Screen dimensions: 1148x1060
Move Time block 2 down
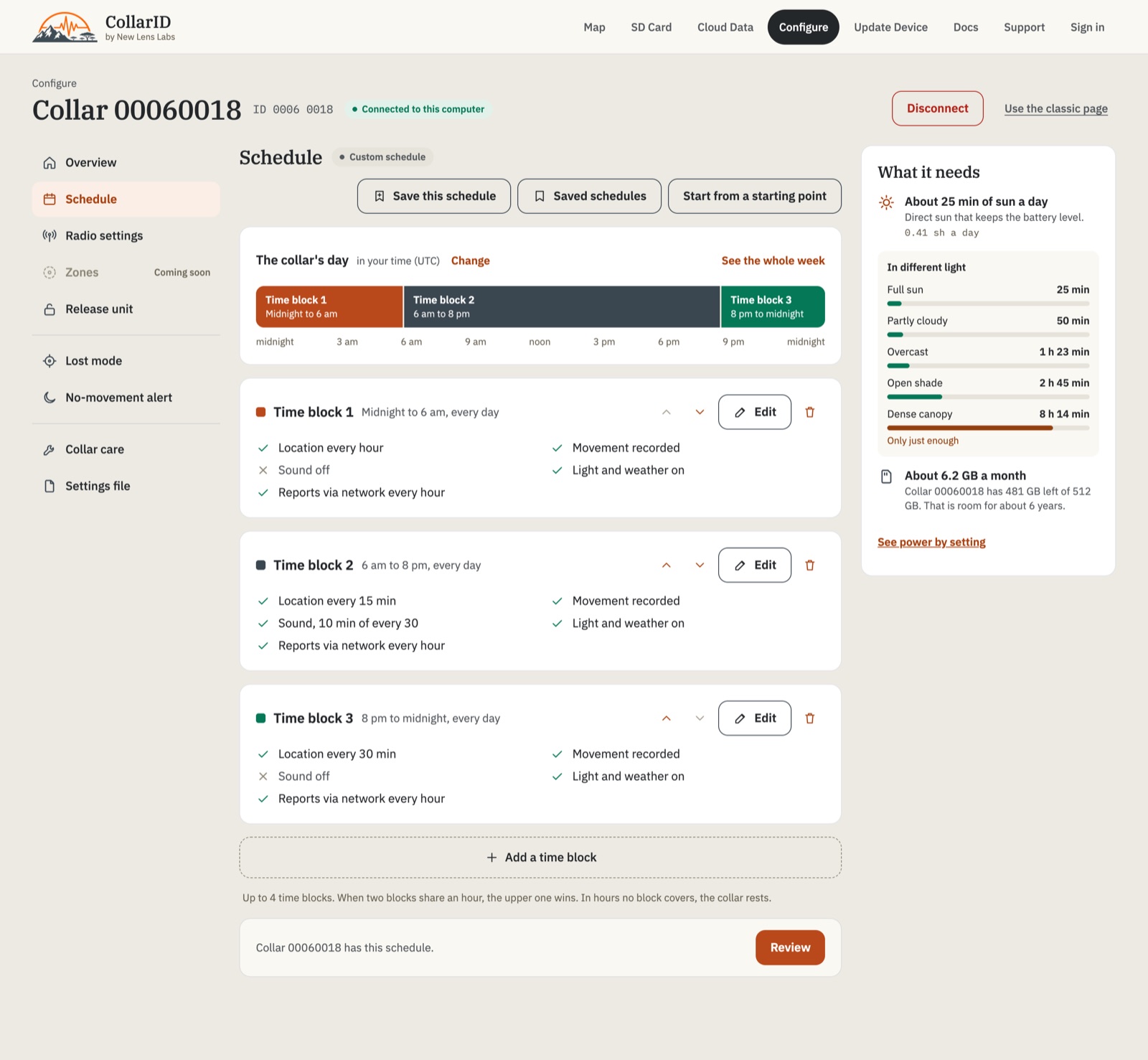700,565
